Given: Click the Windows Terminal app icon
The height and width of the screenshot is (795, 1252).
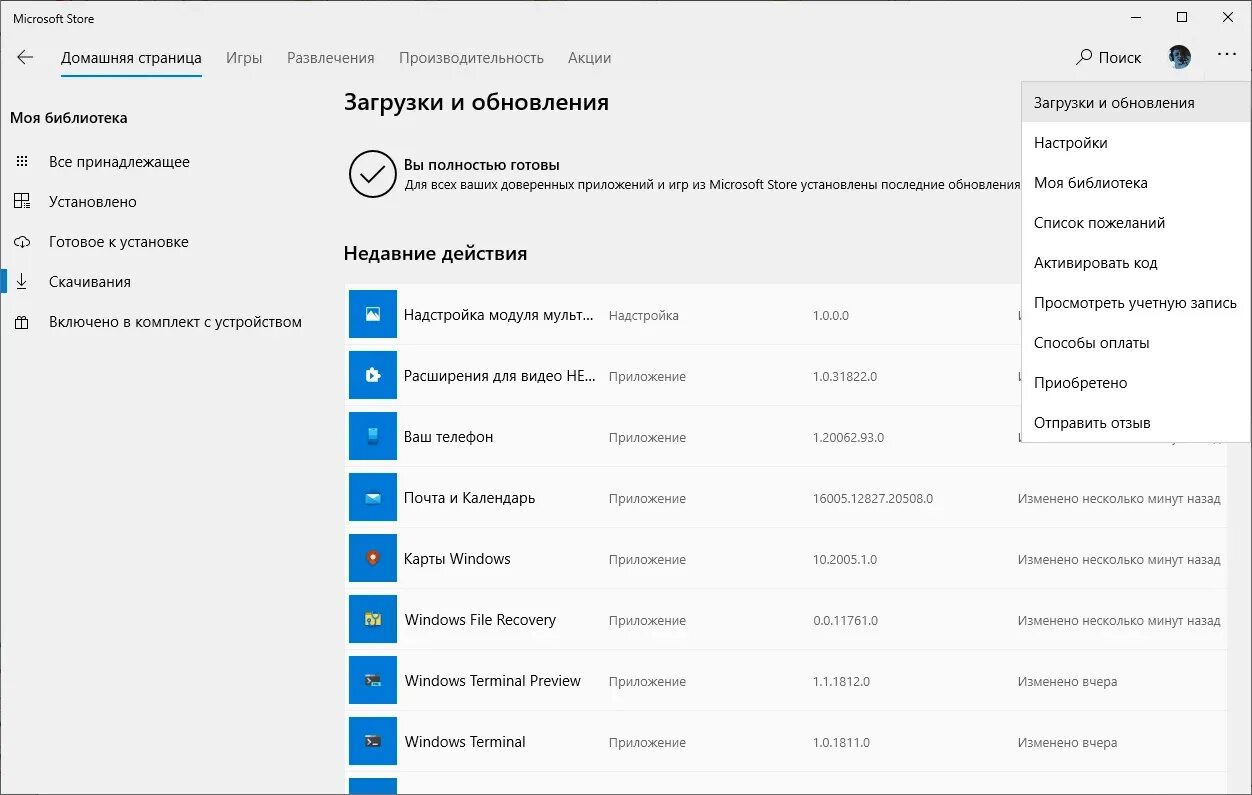Looking at the screenshot, I should 373,742.
